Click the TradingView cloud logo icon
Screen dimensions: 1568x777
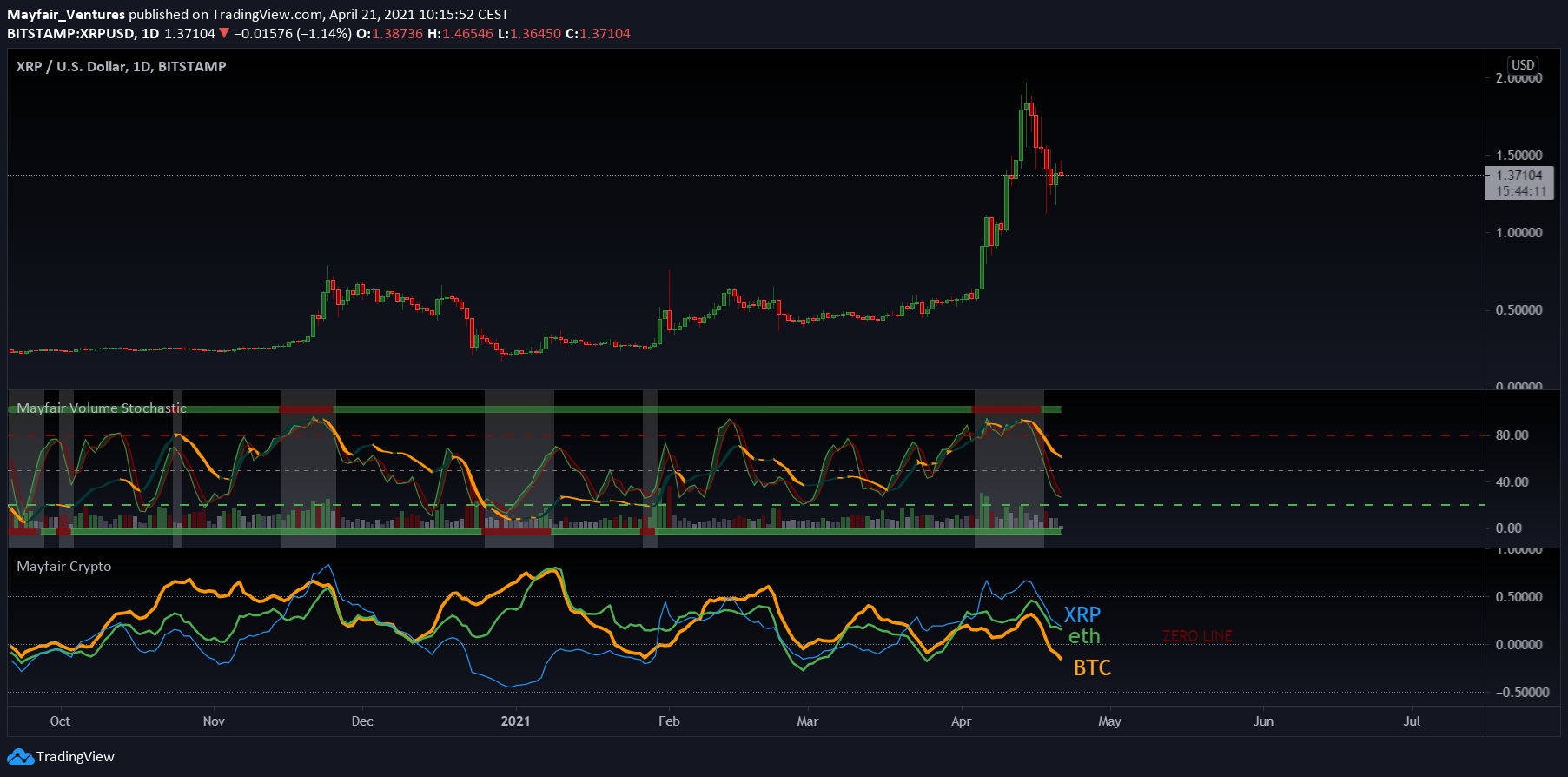[21, 757]
